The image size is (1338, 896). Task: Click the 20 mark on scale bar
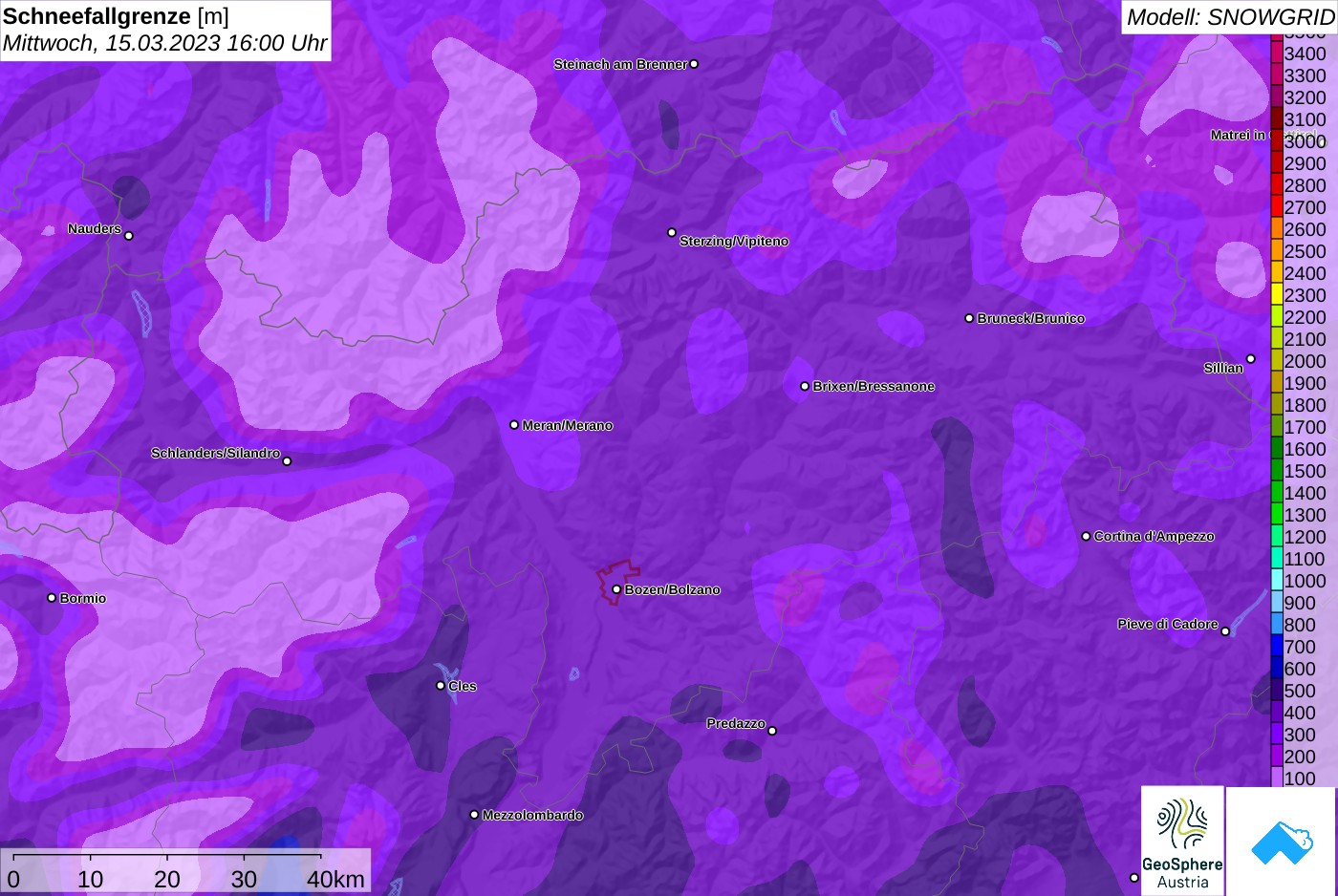coord(167,880)
